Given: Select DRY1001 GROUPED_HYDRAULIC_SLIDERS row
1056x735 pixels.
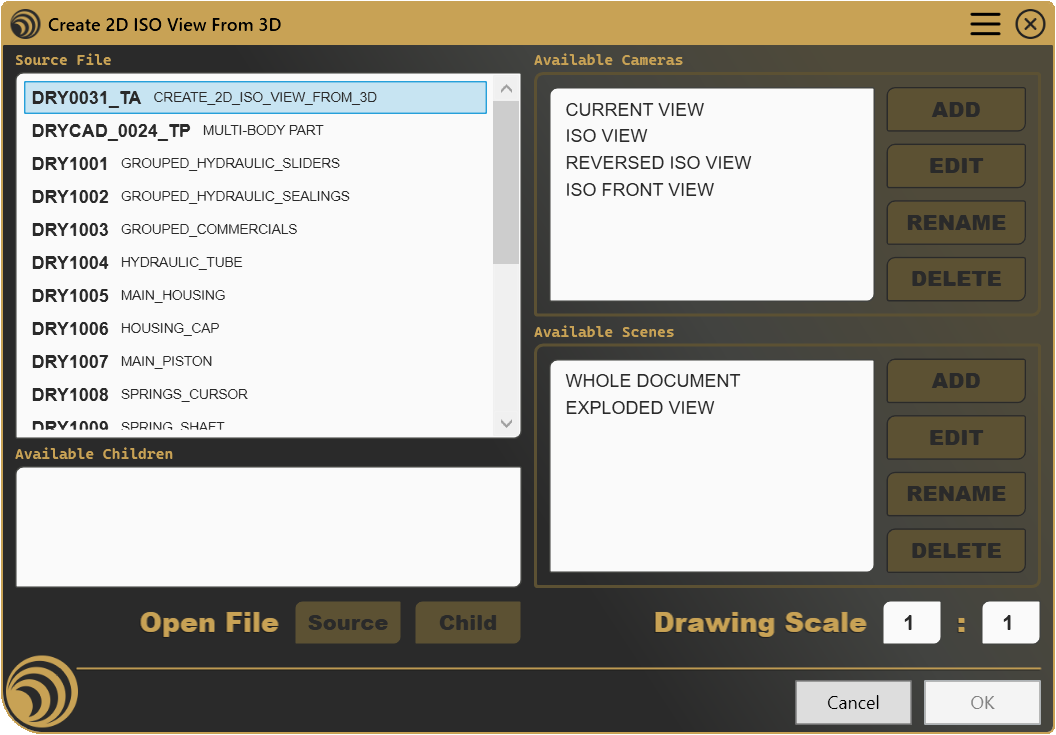Looking at the screenshot, I should coord(255,164).
